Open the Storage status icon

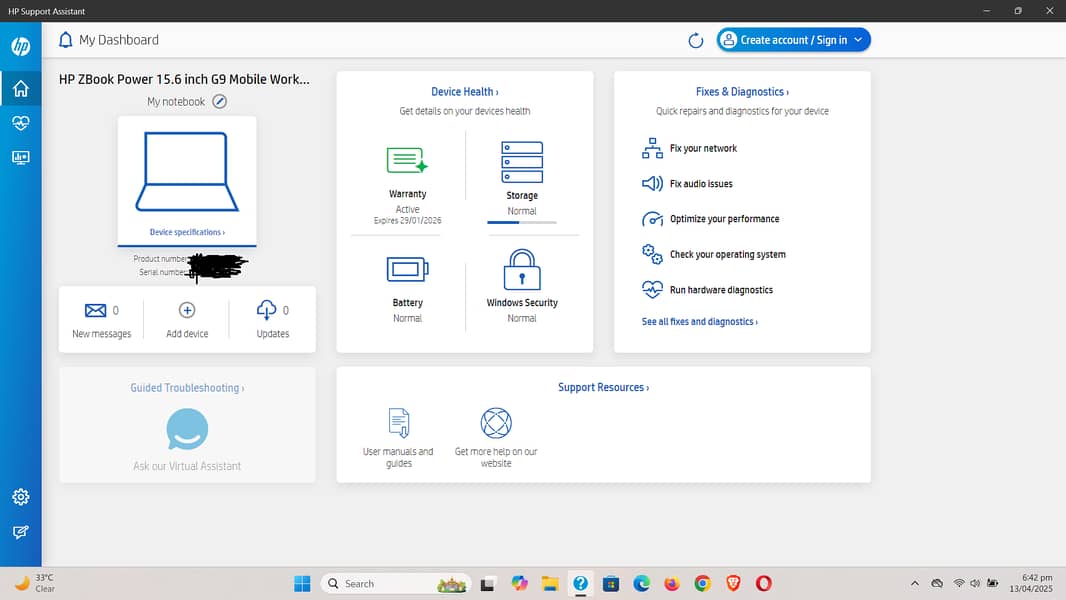tap(522, 162)
